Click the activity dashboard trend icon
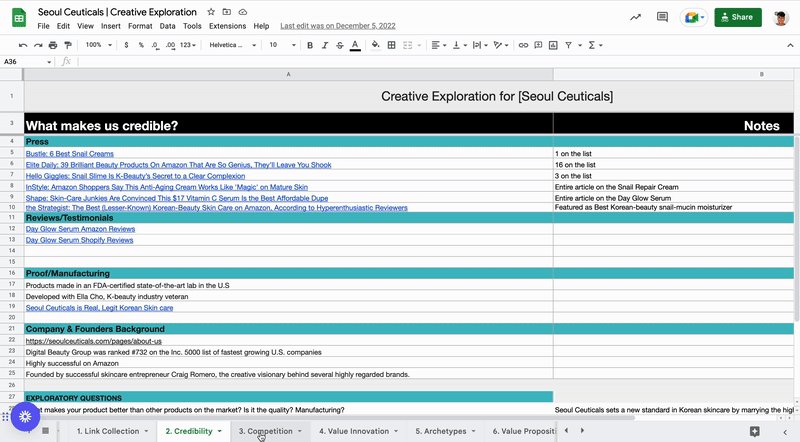This screenshot has width=800, height=442. pyautogui.click(x=635, y=17)
